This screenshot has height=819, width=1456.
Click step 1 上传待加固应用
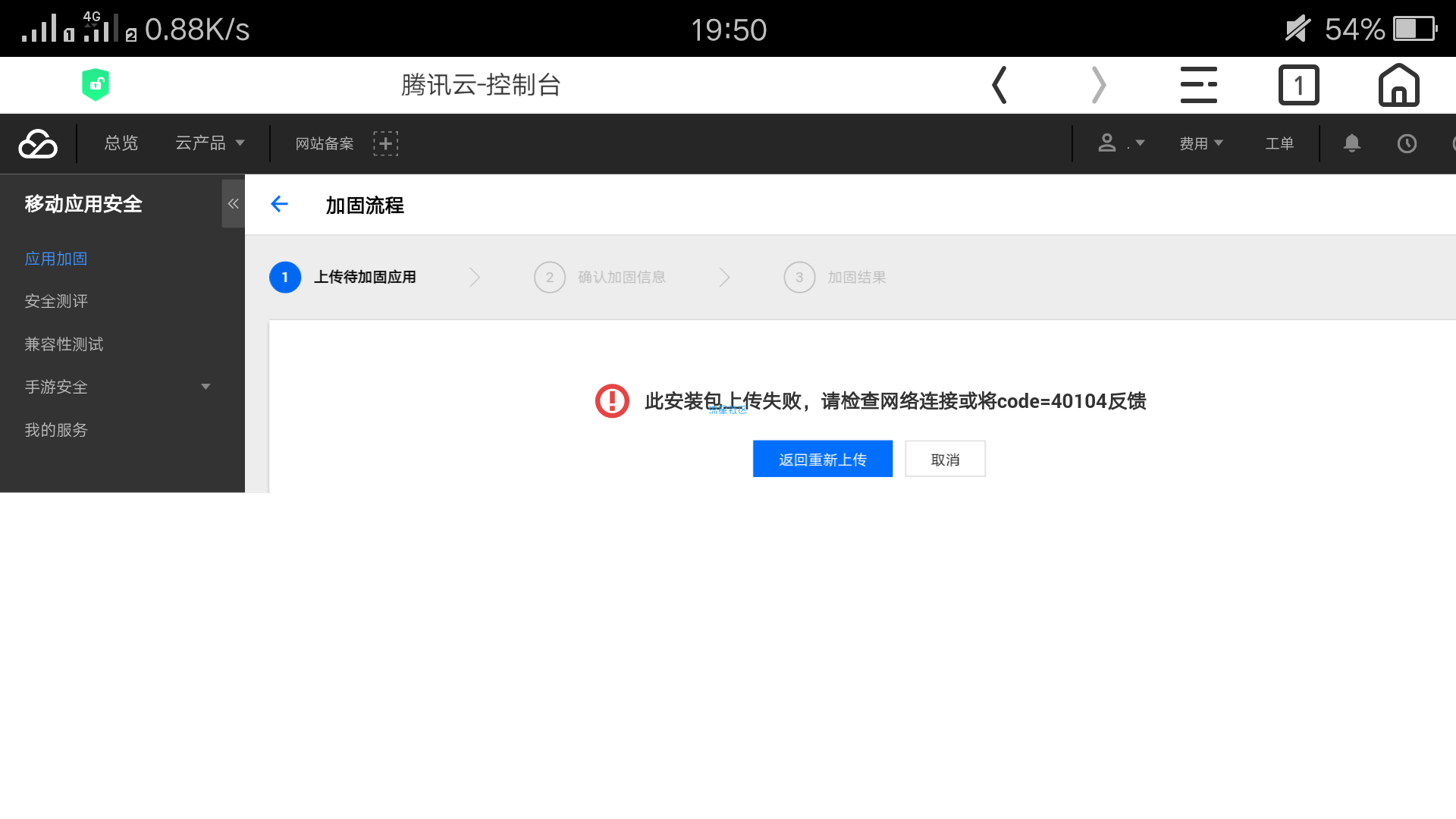click(x=343, y=277)
